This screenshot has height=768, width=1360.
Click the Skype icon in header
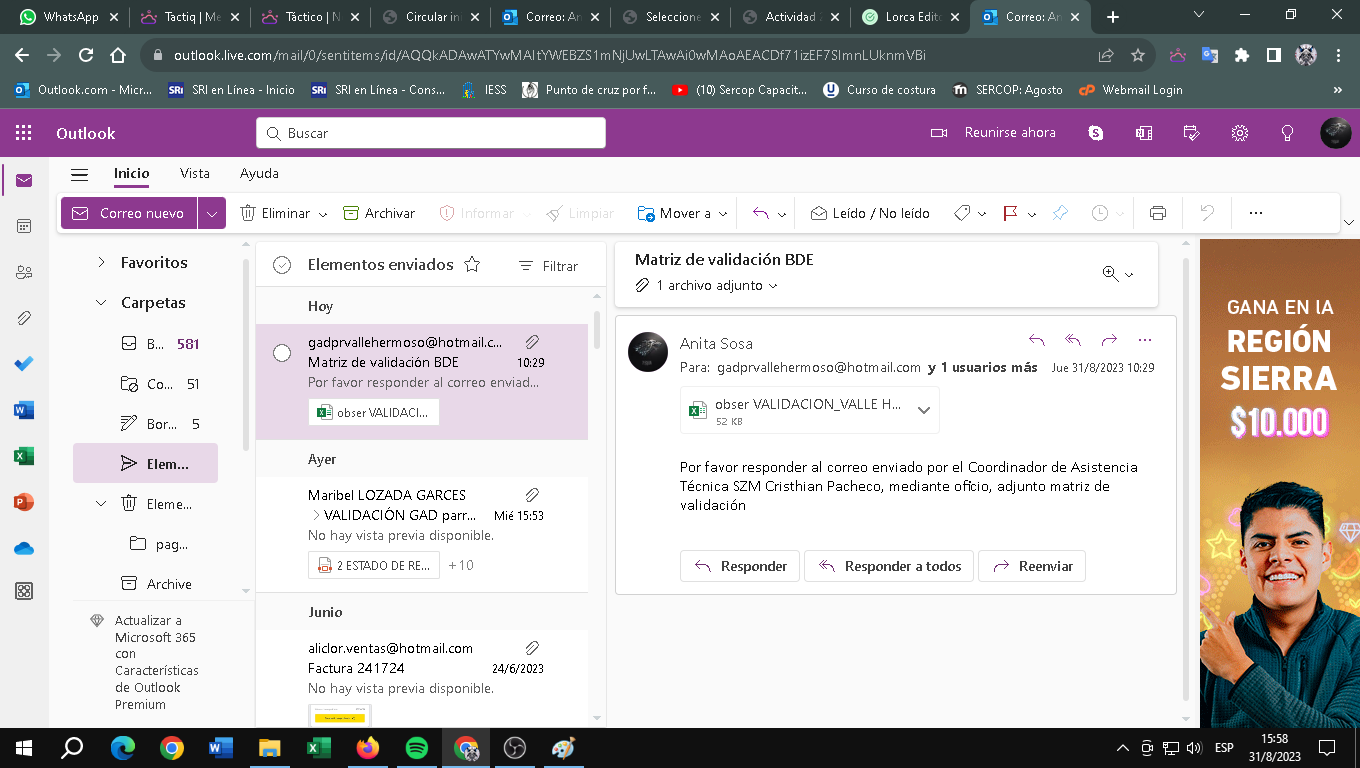pyautogui.click(x=1096, y=133)
